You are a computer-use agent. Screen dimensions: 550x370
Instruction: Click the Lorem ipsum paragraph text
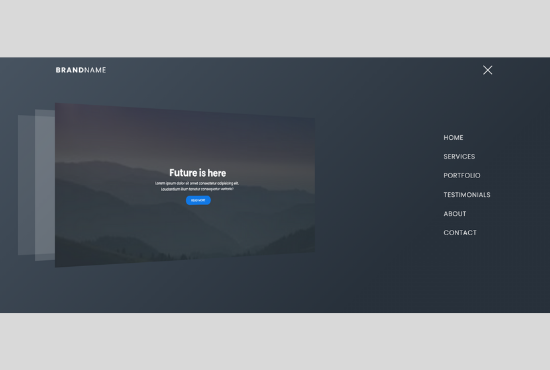(x=197, y=186)
